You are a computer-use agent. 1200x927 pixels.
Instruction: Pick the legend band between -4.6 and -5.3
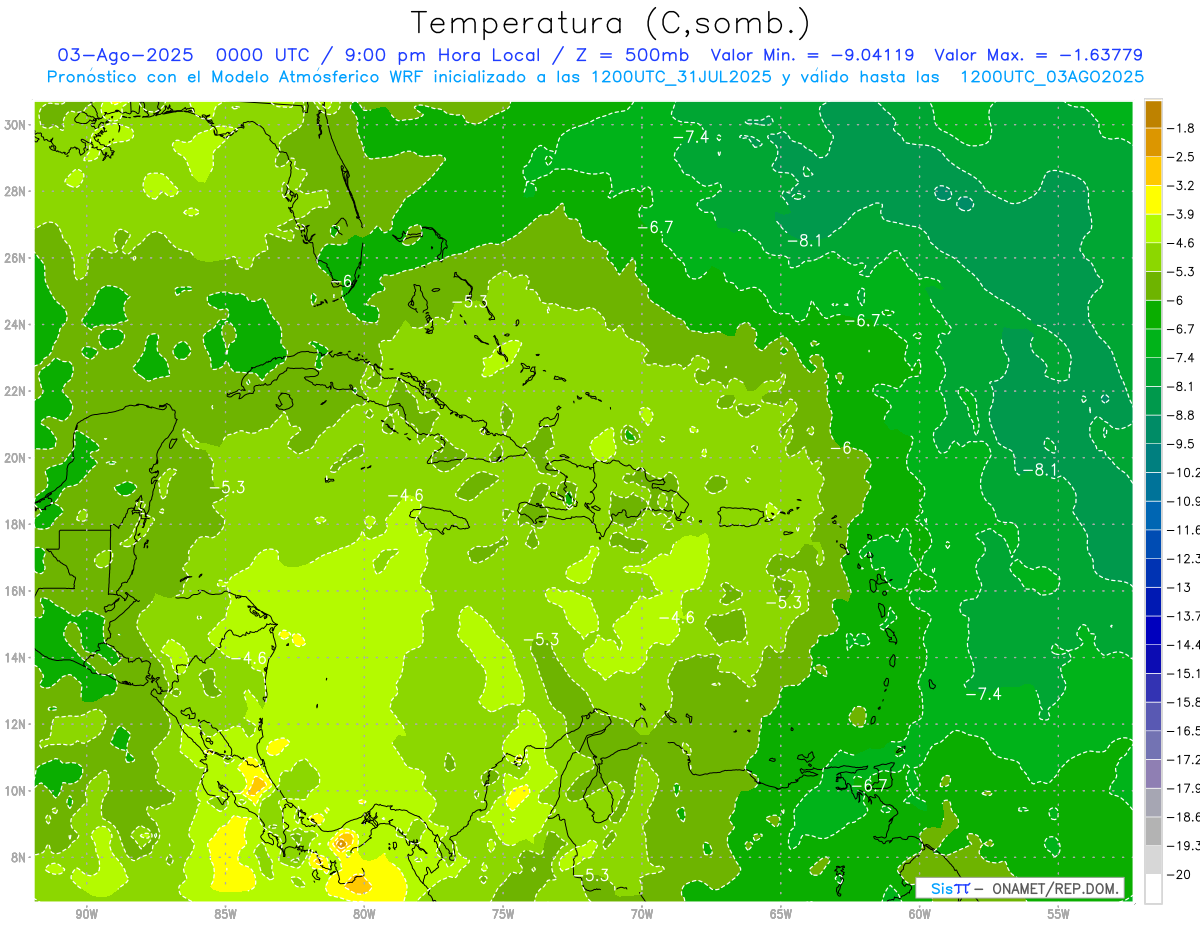(1153, 257)
